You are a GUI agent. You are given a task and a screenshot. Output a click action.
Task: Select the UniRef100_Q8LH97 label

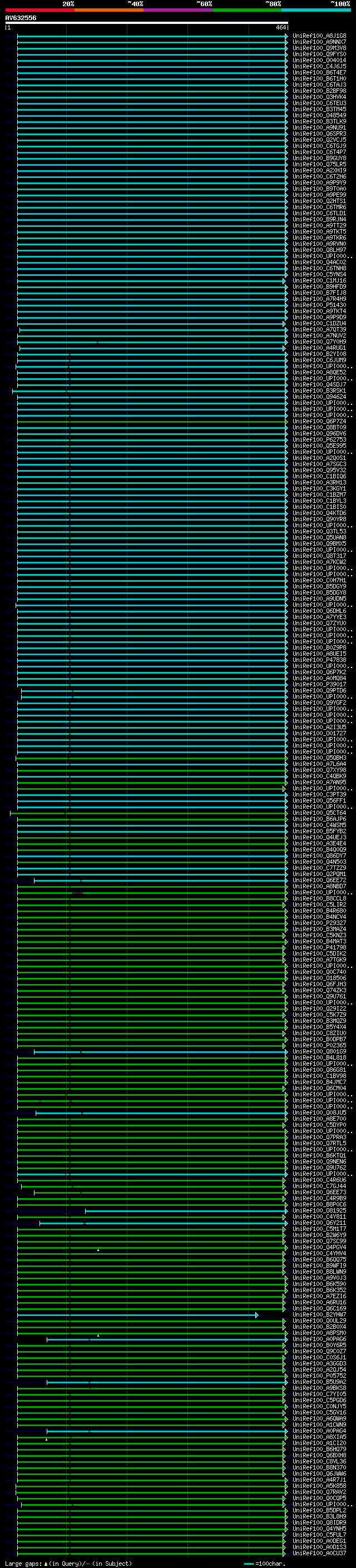319,250
